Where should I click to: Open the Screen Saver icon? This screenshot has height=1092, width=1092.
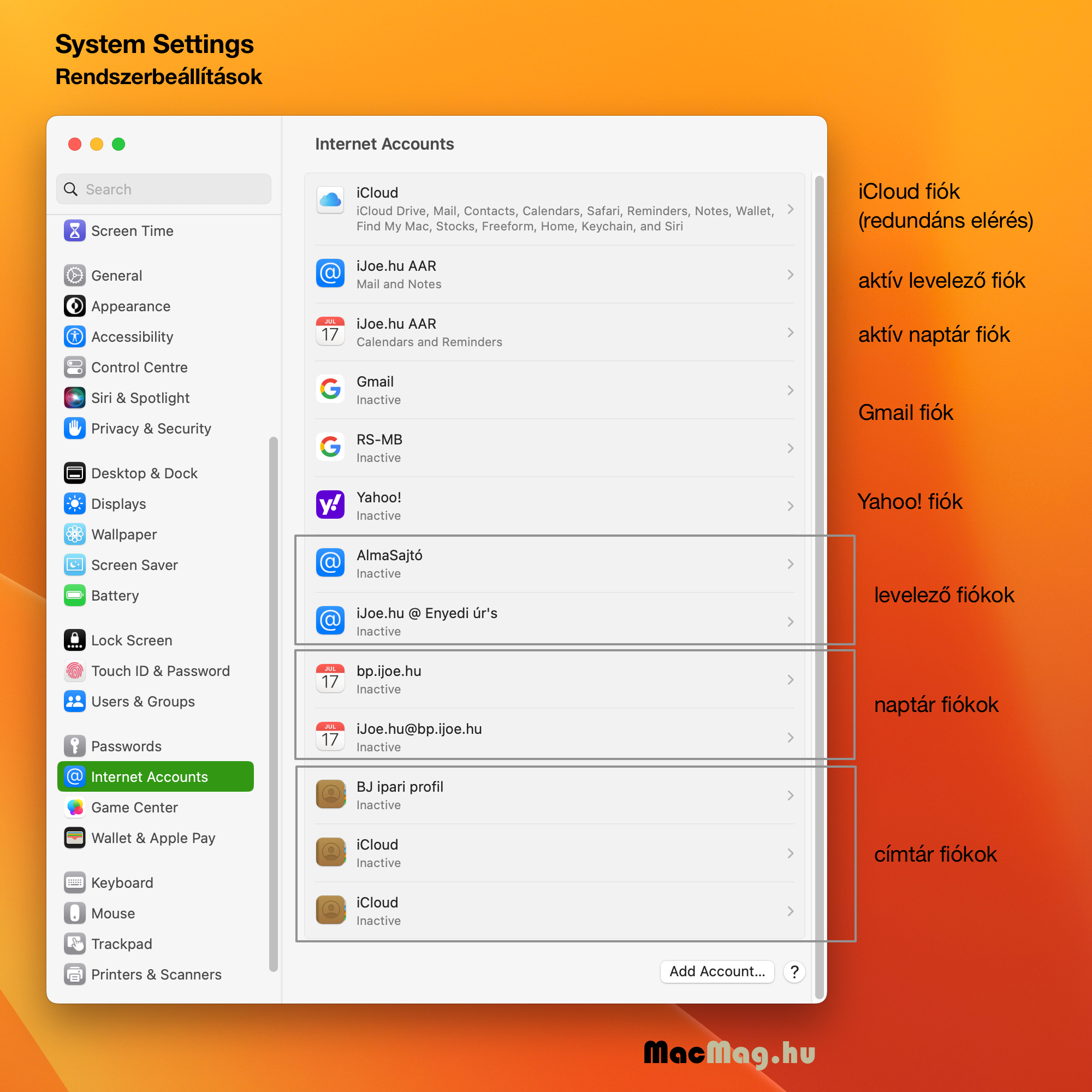75,564
